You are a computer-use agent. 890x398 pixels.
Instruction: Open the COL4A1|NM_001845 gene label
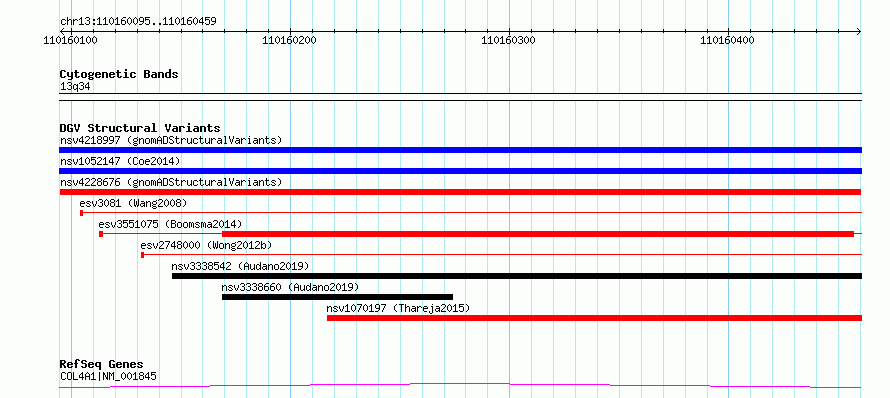coord(108,376)
